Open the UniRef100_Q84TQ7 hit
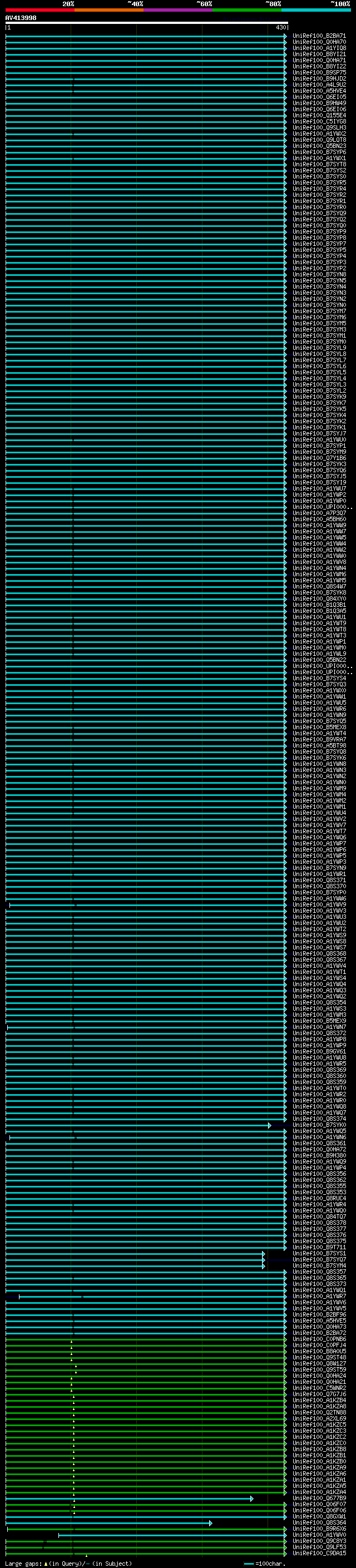The width and height of the screenshot is (356, 1568). click(x=319, y=1216)
